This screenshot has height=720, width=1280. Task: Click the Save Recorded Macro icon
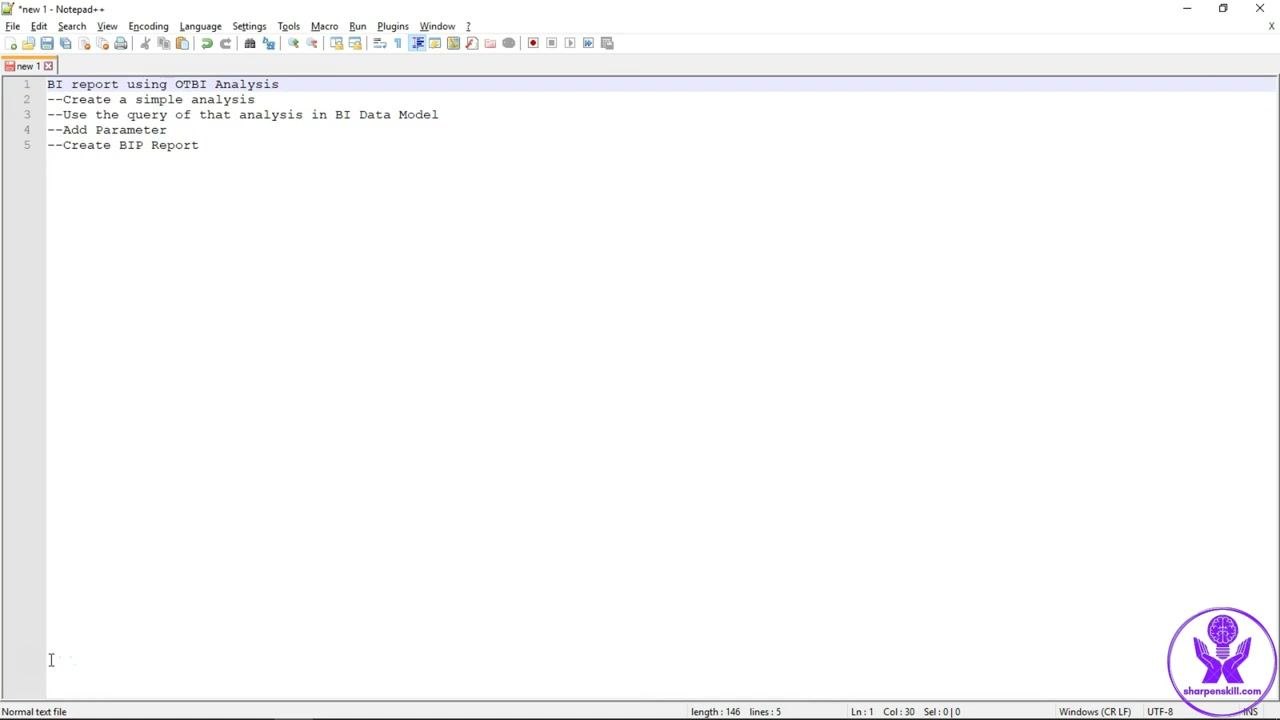point(607,43)
